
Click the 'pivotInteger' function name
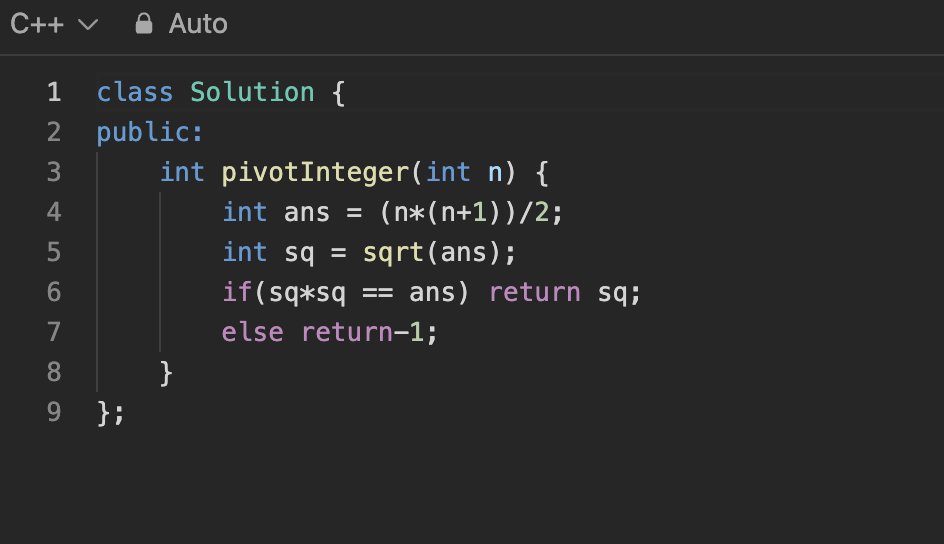click(x=317, y=173)
